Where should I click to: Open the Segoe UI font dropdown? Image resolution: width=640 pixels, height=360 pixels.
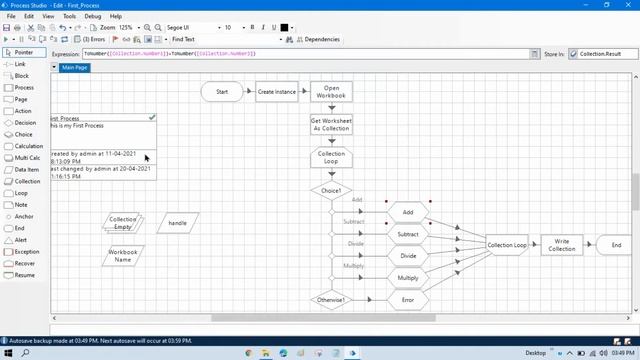point(219,28)
